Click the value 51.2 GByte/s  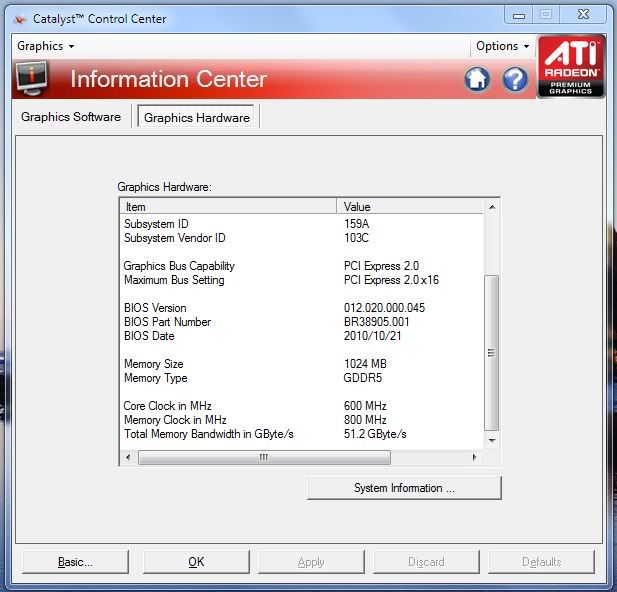(x=375, y=434)
